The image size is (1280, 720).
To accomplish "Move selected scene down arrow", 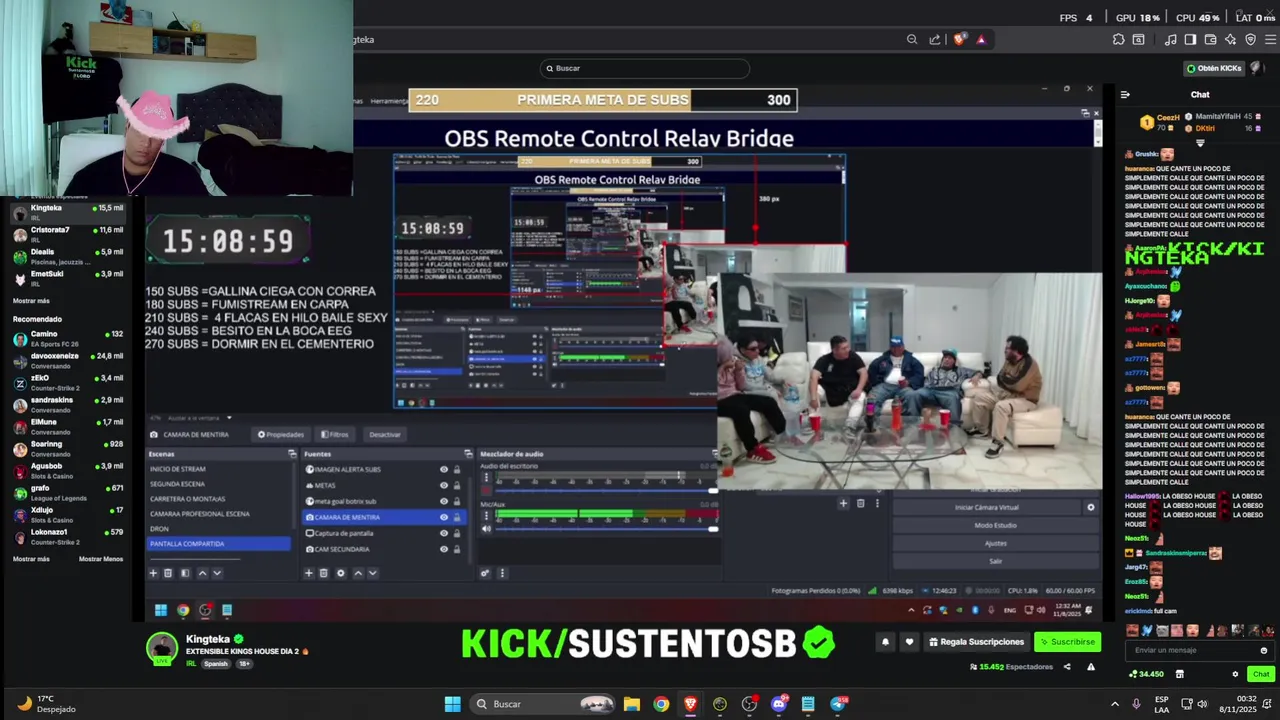I will 217,573.
